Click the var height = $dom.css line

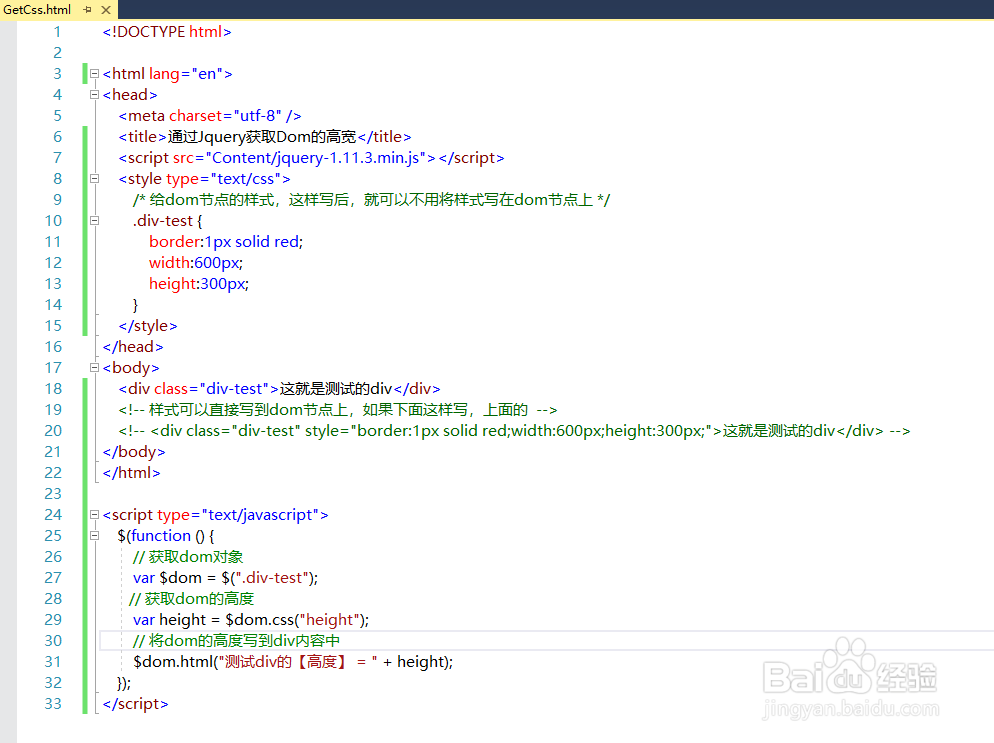click(251, 620)
